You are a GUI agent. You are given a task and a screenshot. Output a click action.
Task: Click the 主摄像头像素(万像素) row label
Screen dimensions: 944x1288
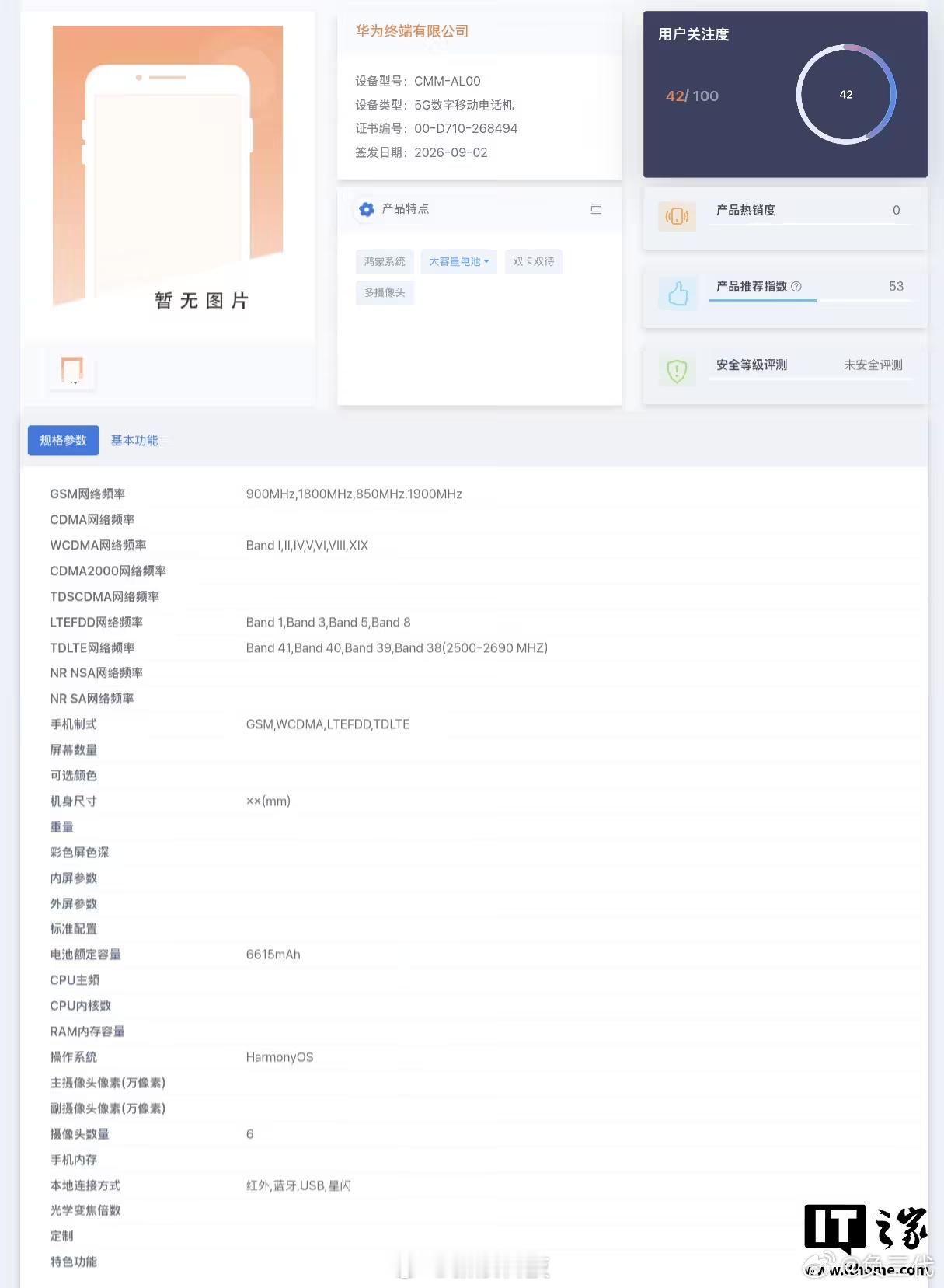point(107,1082)
